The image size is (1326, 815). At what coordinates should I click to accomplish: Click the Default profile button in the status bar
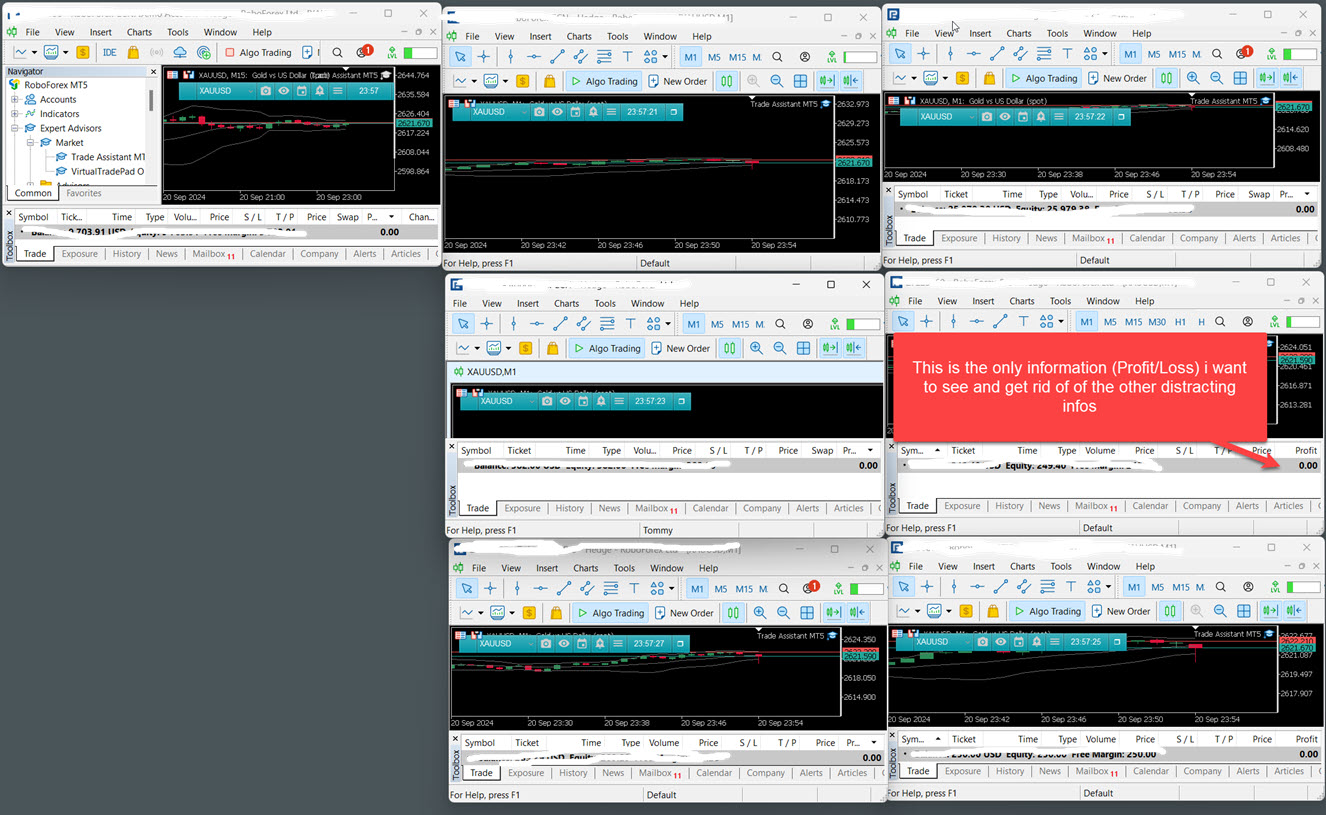coord(655,263)
